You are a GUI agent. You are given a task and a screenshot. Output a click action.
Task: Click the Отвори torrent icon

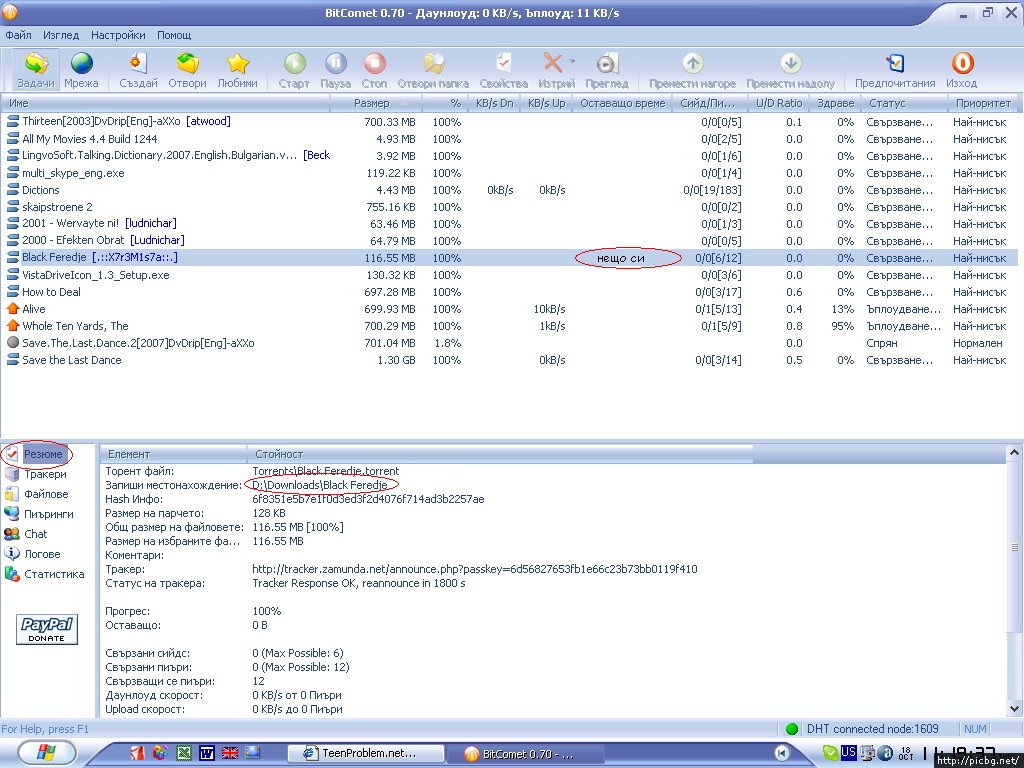coord(187,64)
